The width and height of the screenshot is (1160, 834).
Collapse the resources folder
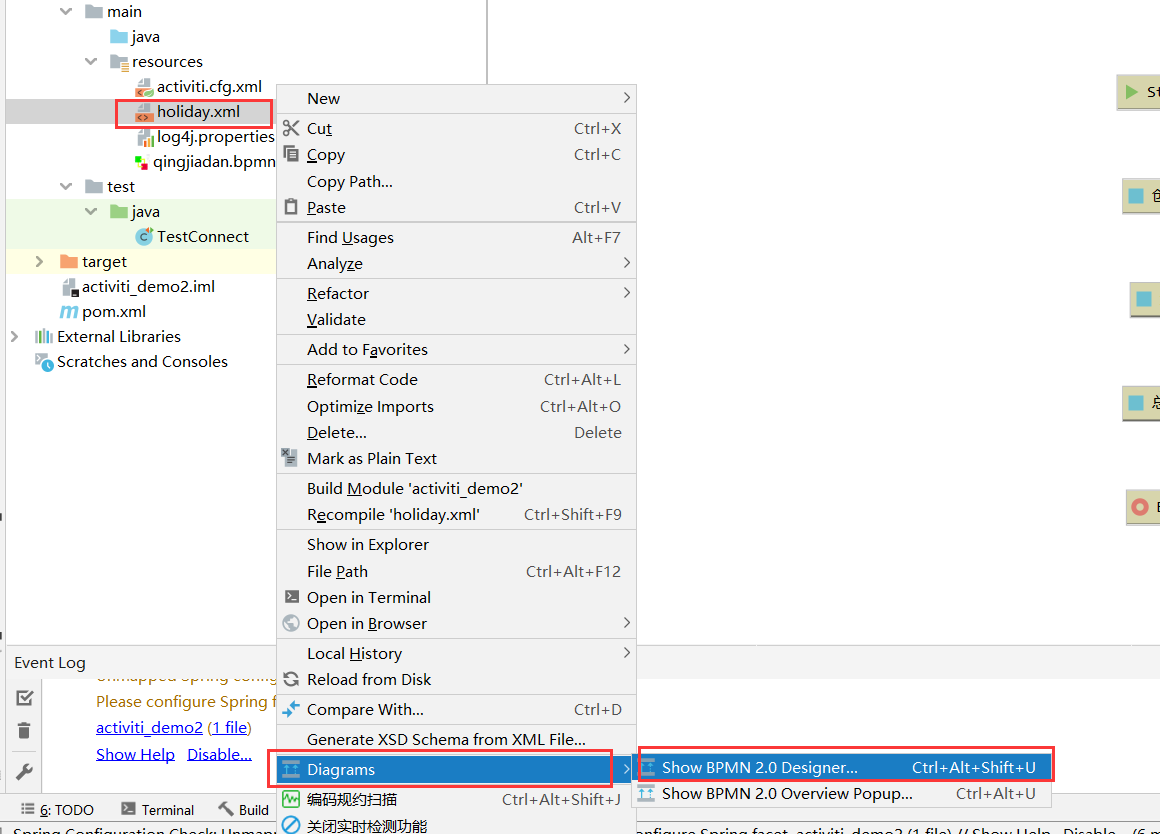91,61
